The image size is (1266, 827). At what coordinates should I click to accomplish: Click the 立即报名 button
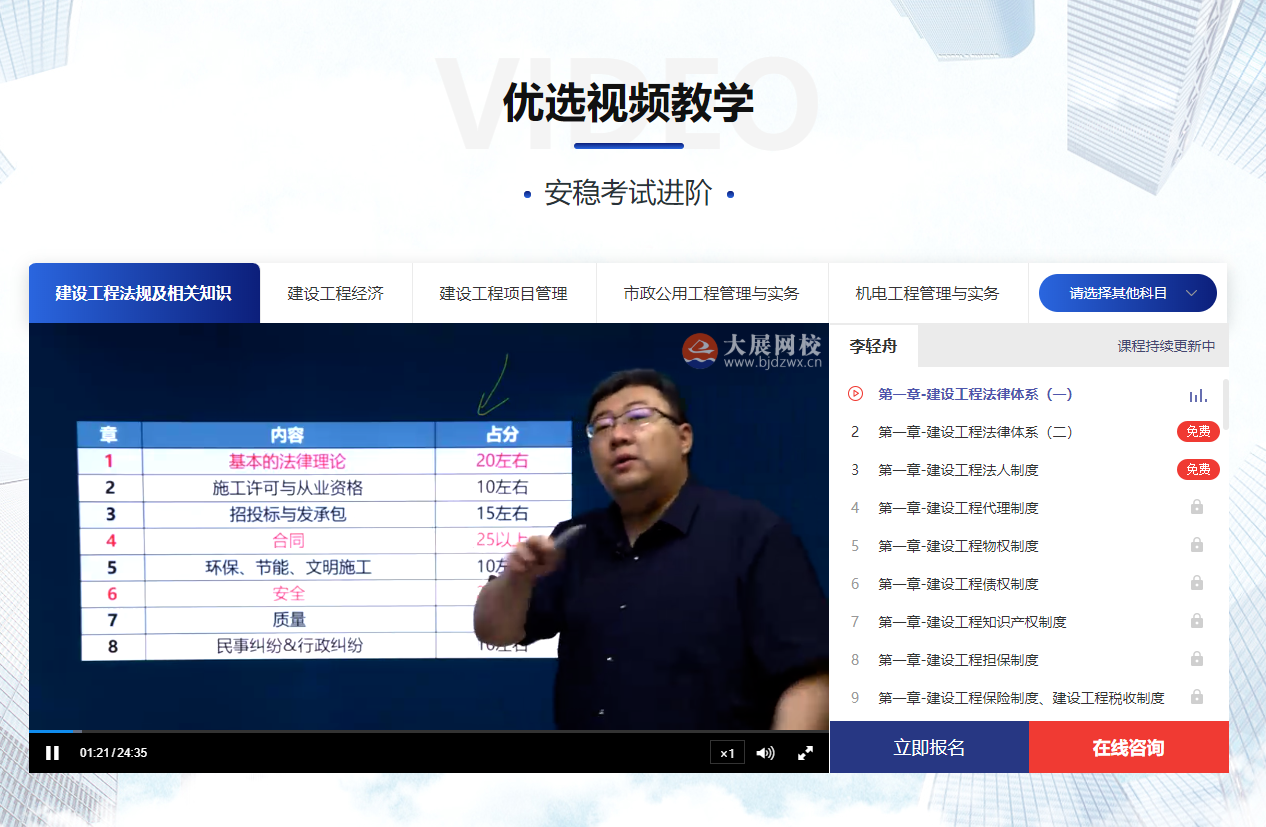[x=929, y=748]
